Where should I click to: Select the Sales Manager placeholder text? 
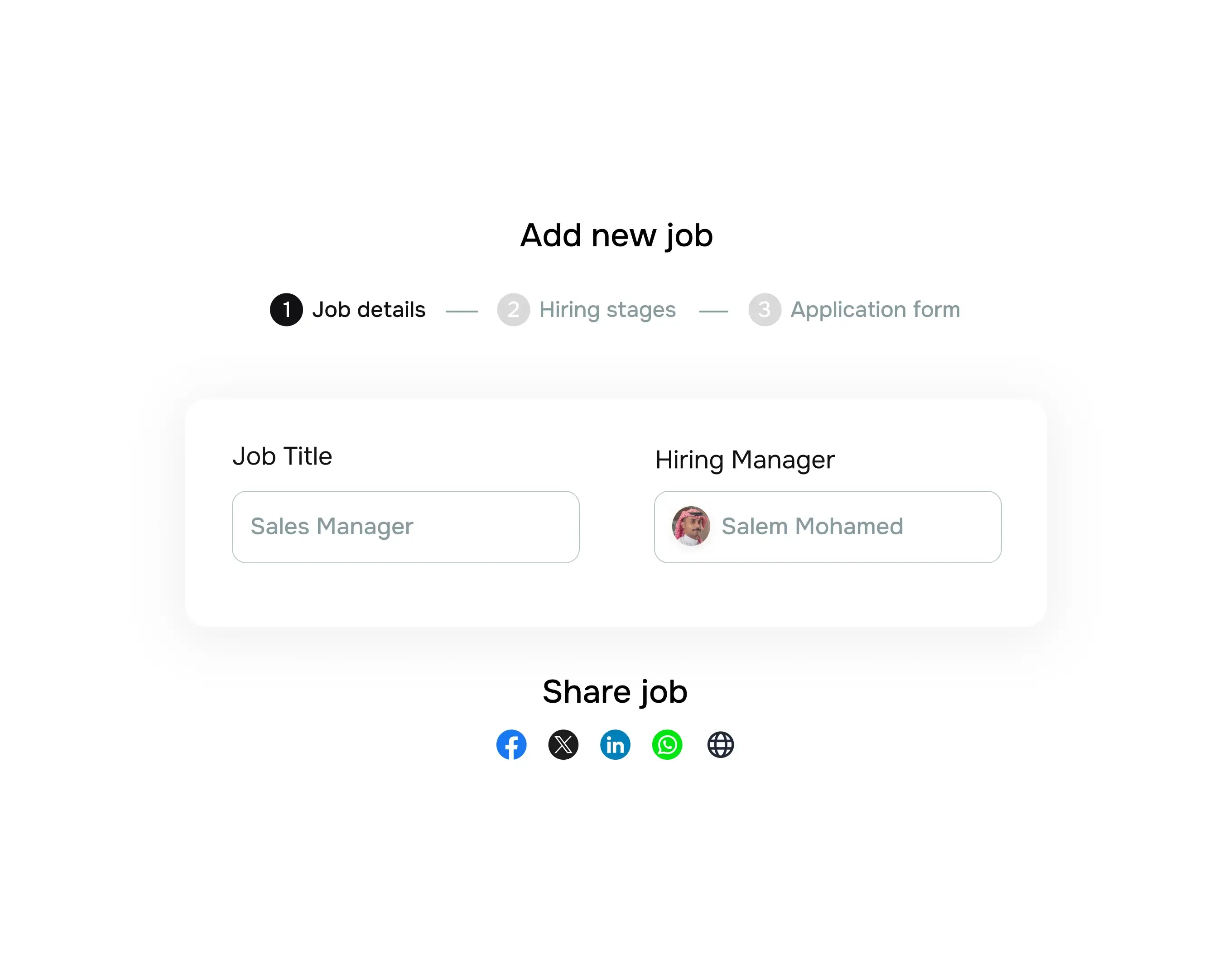(332, 527)
